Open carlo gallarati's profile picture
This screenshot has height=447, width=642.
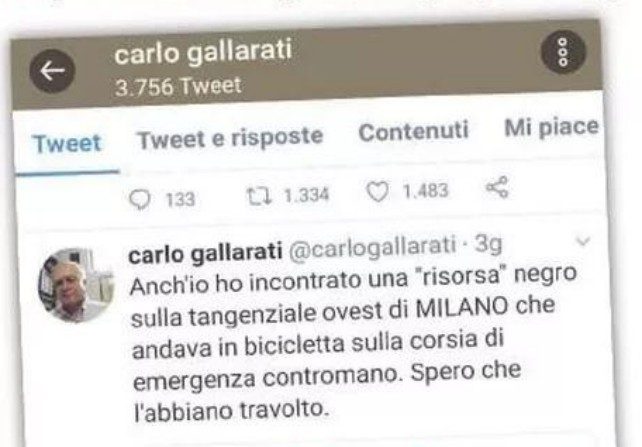click(x=76, y=285)
